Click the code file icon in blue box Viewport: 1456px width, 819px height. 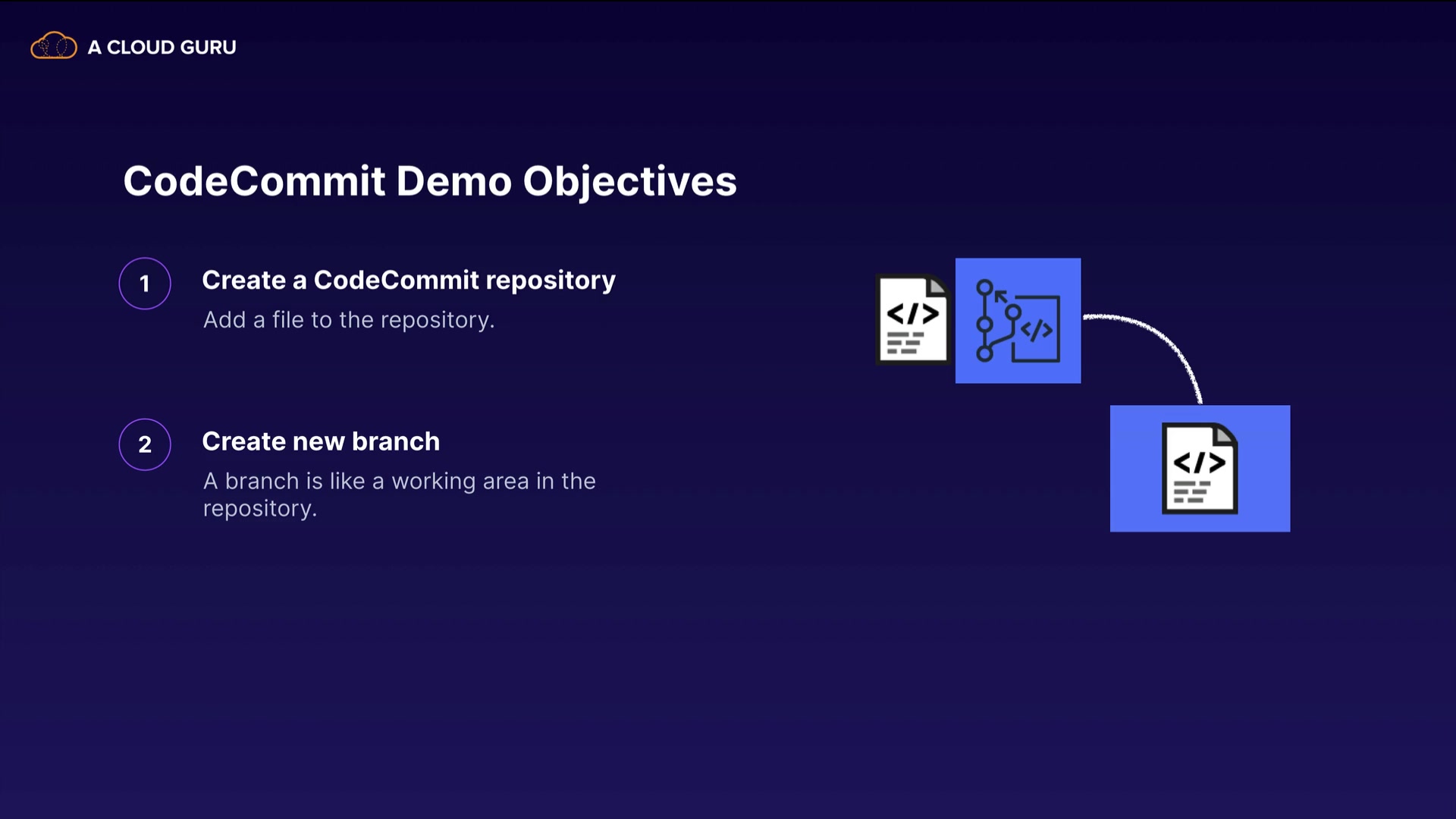[x=1200, y=468]
